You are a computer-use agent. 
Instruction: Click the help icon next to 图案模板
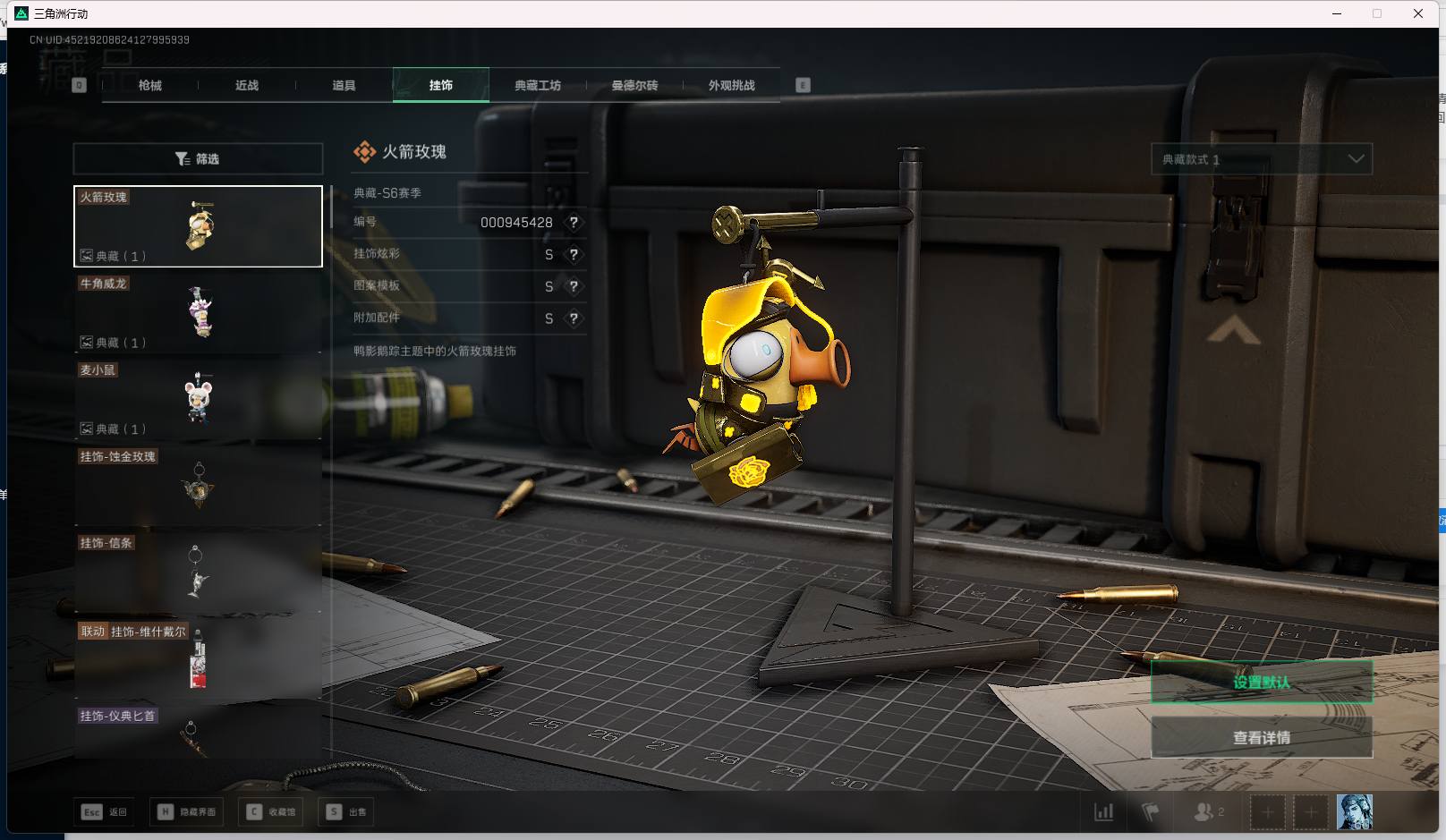(574, 286)
